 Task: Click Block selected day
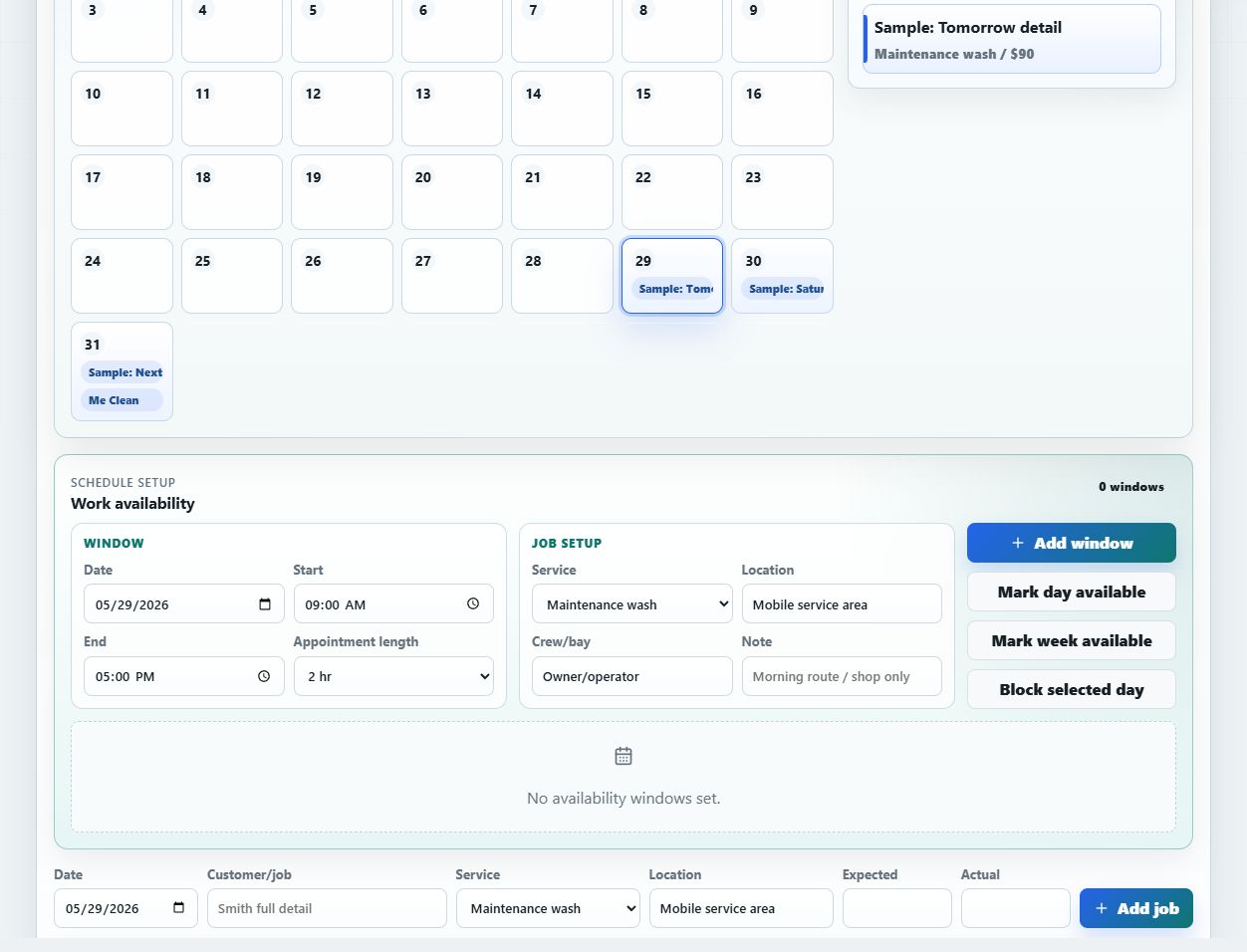pos(1072,689)
